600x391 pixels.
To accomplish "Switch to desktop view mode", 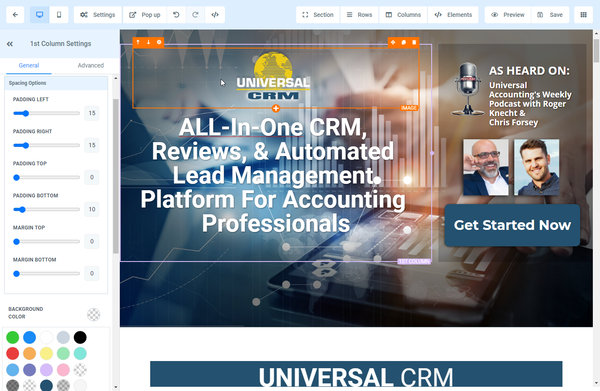I will (39, 15).
